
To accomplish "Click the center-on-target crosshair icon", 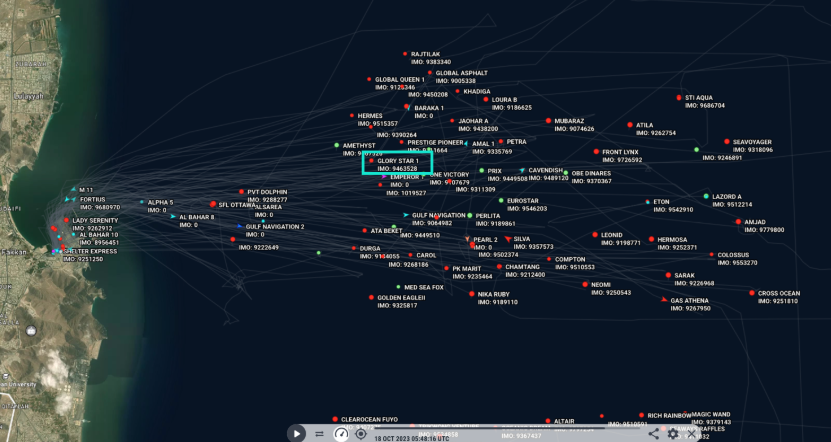I will click(361, 434).
